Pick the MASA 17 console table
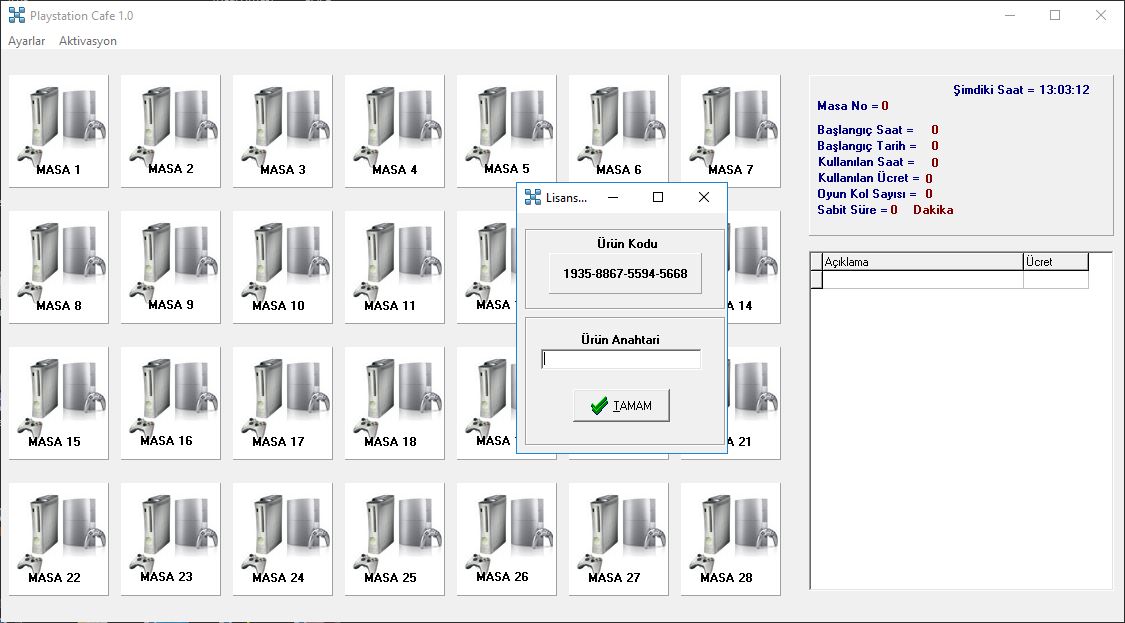Image resolution: width=1125 pixels, height=623 pixels. coord(283,403)
